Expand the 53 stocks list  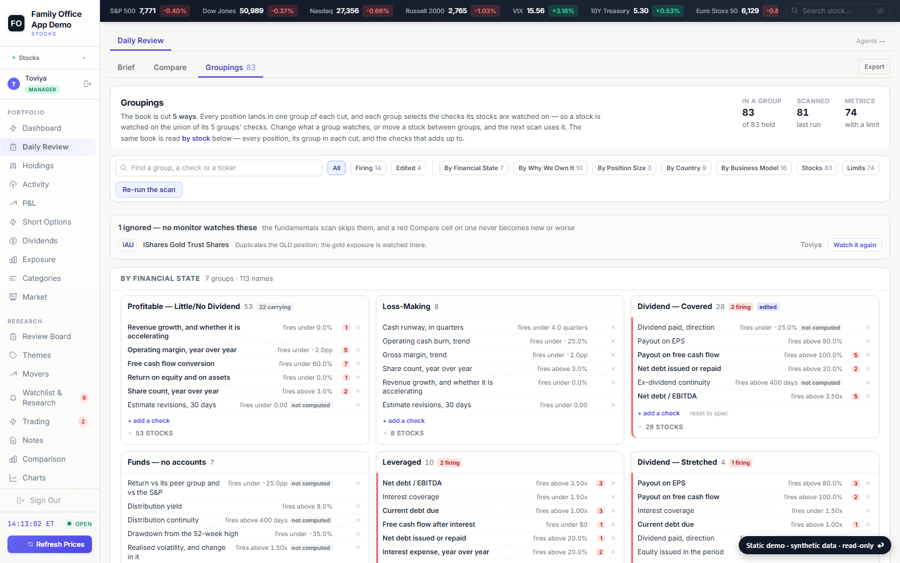click(150, 433)
